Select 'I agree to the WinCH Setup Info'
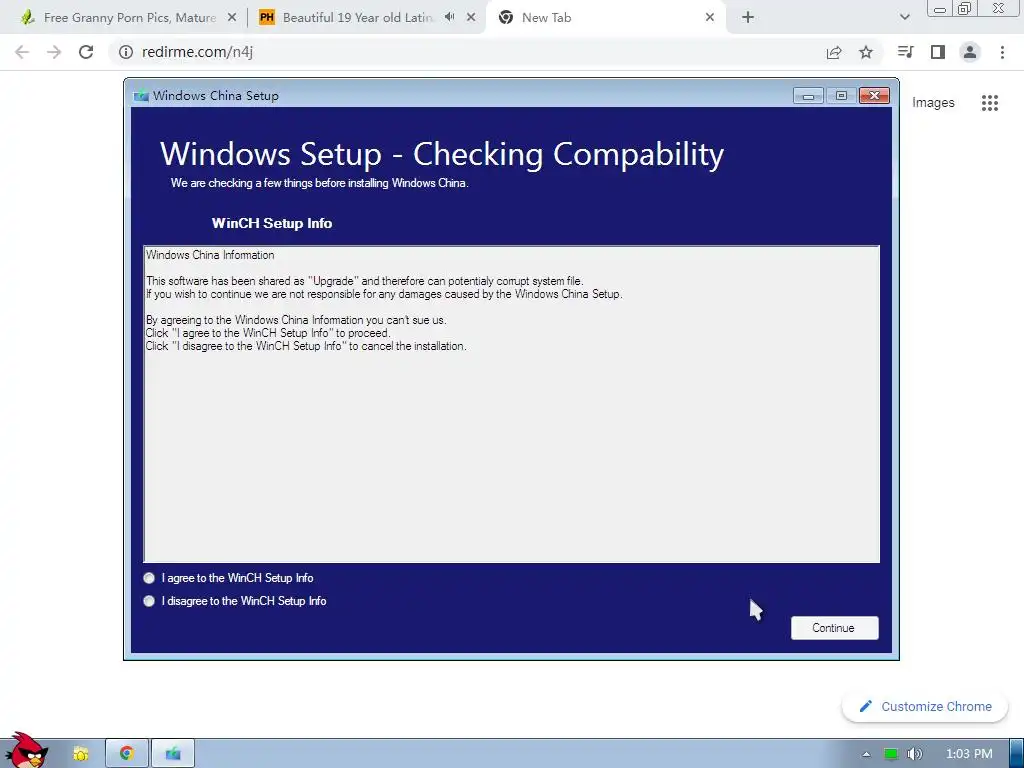Image resolution: width=1024 pixels, height=768 pixels. [228, 578]
